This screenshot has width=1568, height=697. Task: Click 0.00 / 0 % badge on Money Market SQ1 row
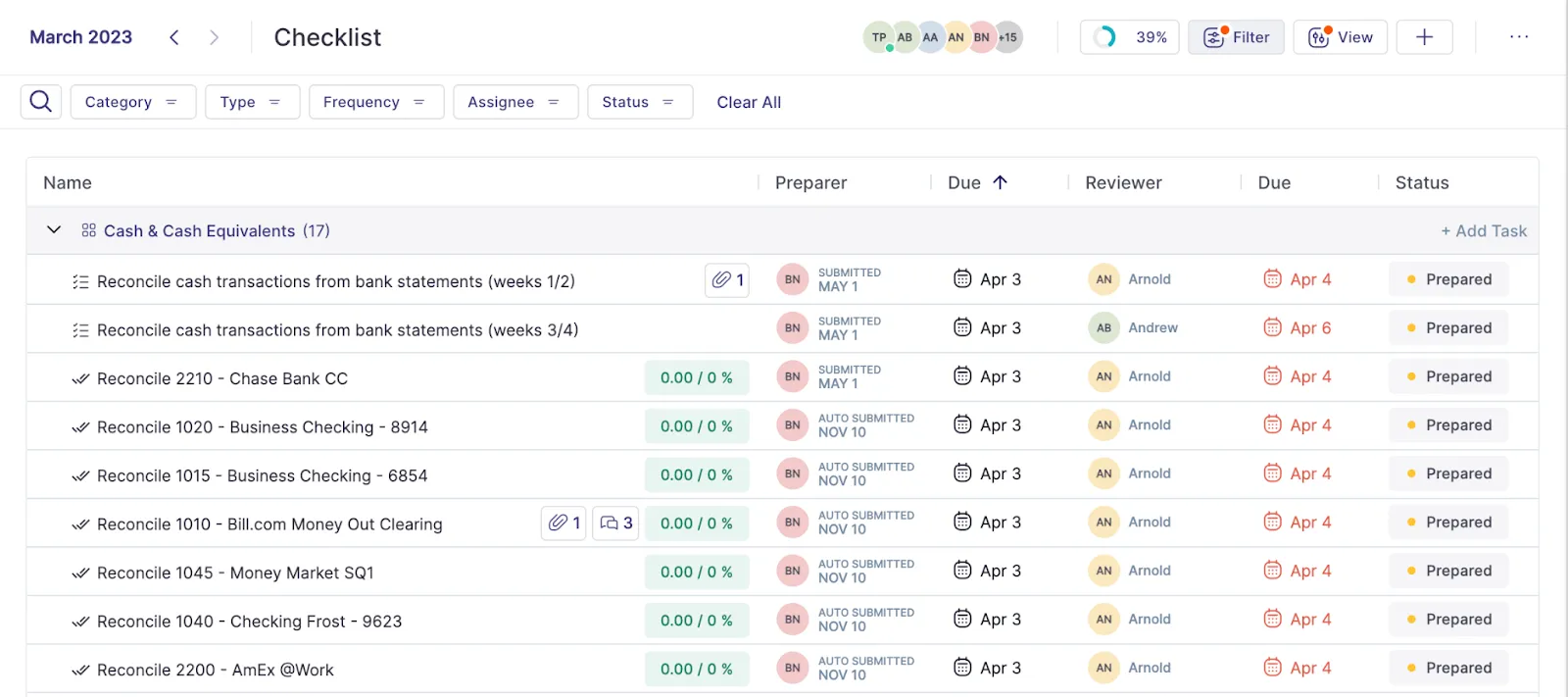click(697, 572)
